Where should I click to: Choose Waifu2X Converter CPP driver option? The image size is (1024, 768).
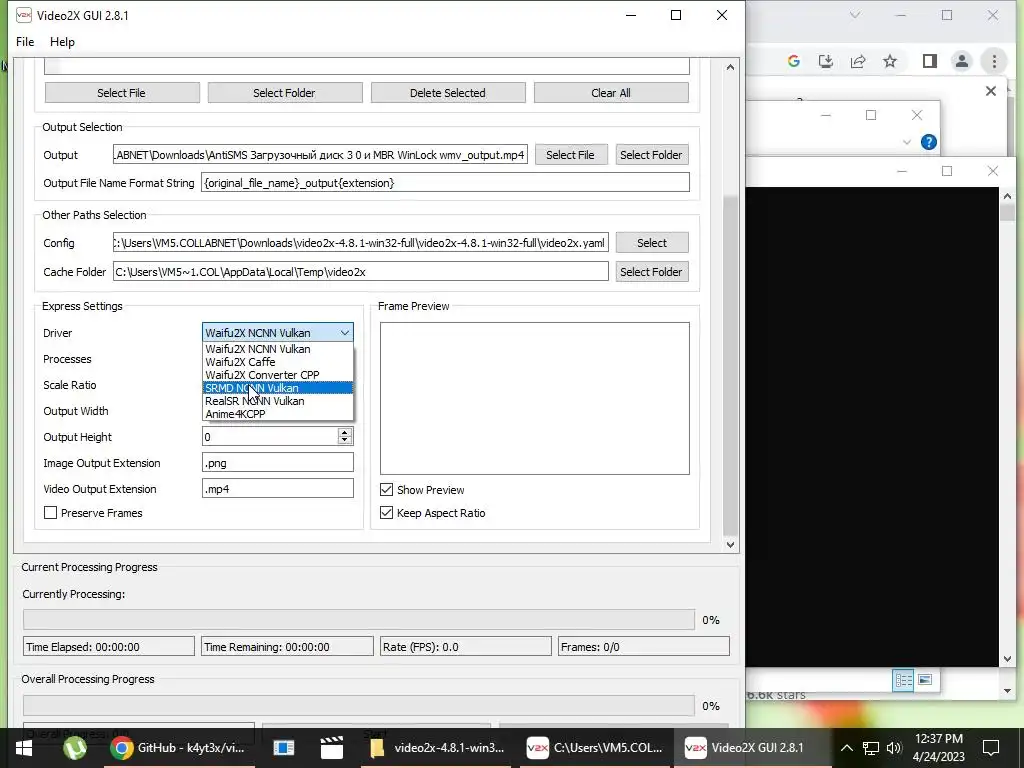point(278,375)
